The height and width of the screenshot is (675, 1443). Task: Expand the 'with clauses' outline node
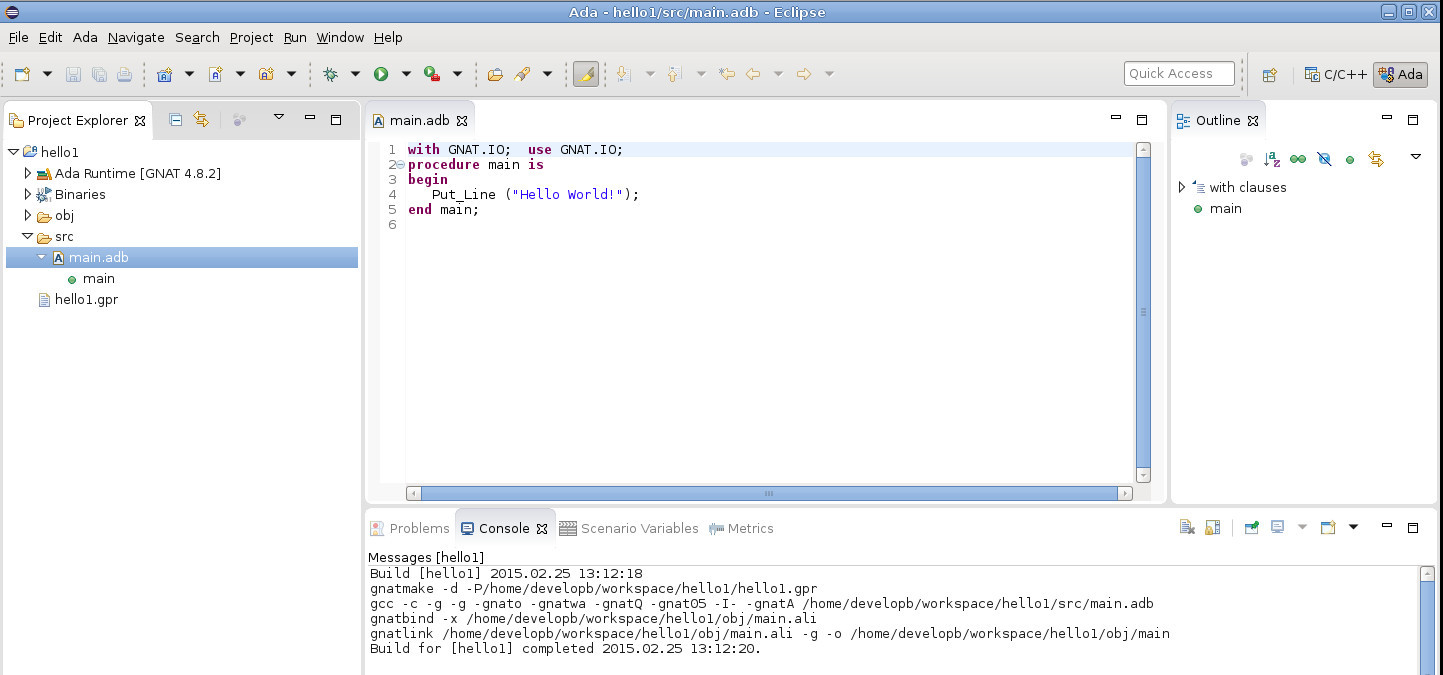pyautogui.click(x=1182, y=187)
